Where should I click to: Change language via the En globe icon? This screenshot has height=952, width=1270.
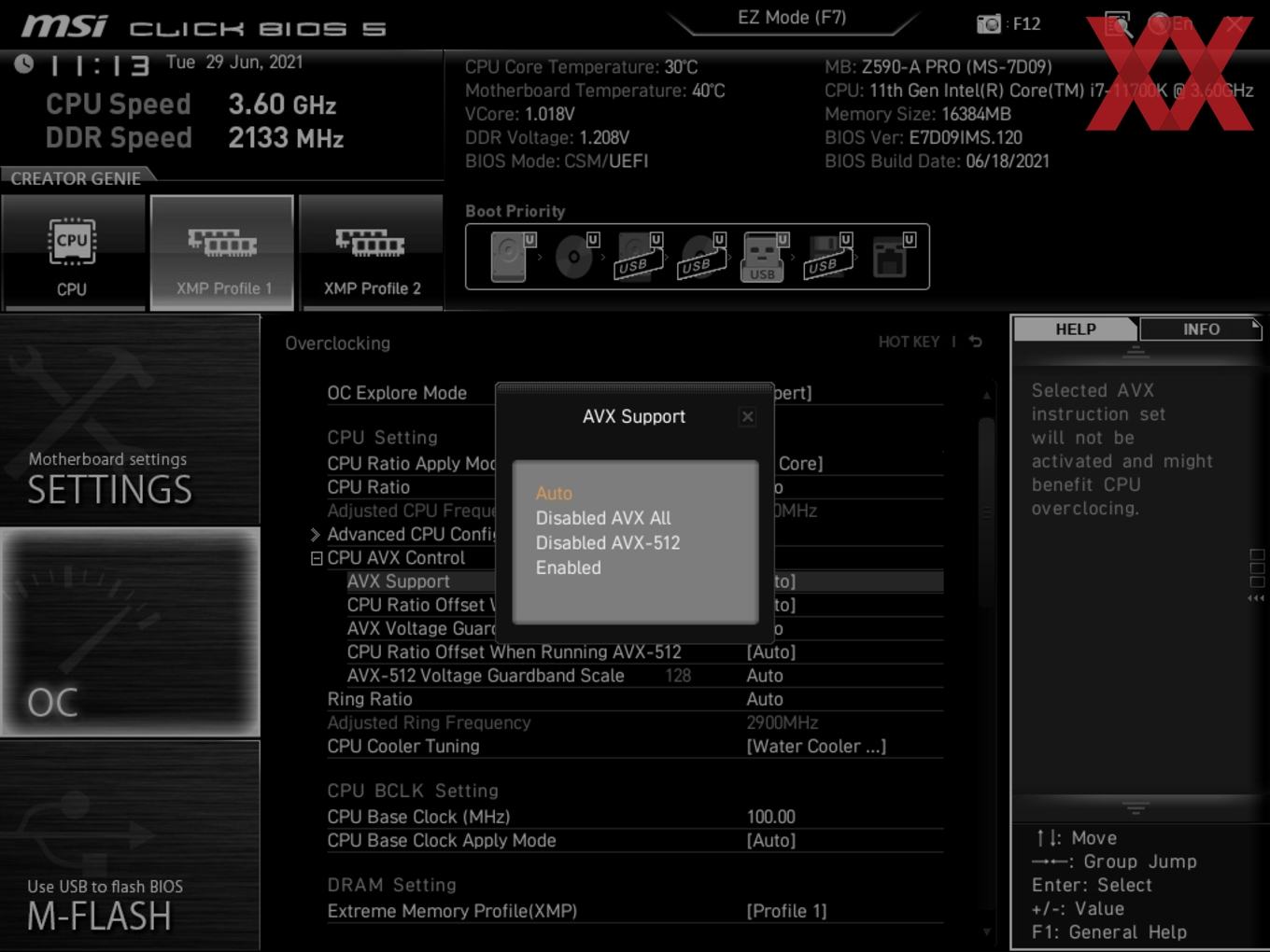(1170, 24)
